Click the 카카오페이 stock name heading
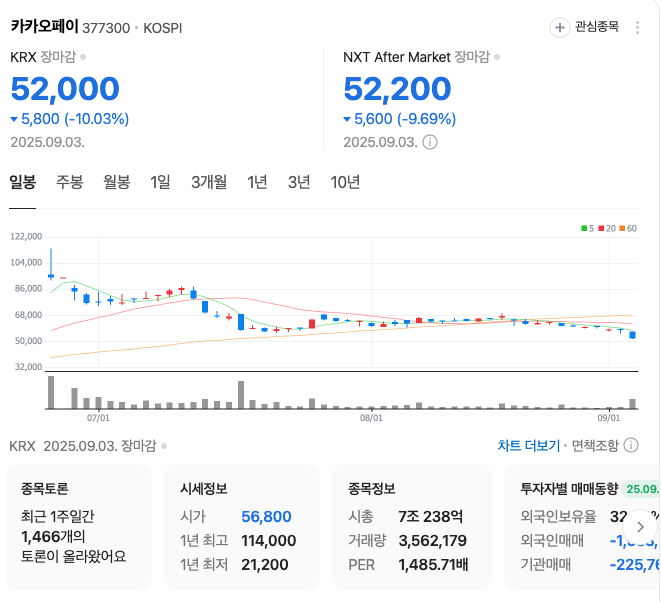Viewport: 661px width, 602px height. 44,27
